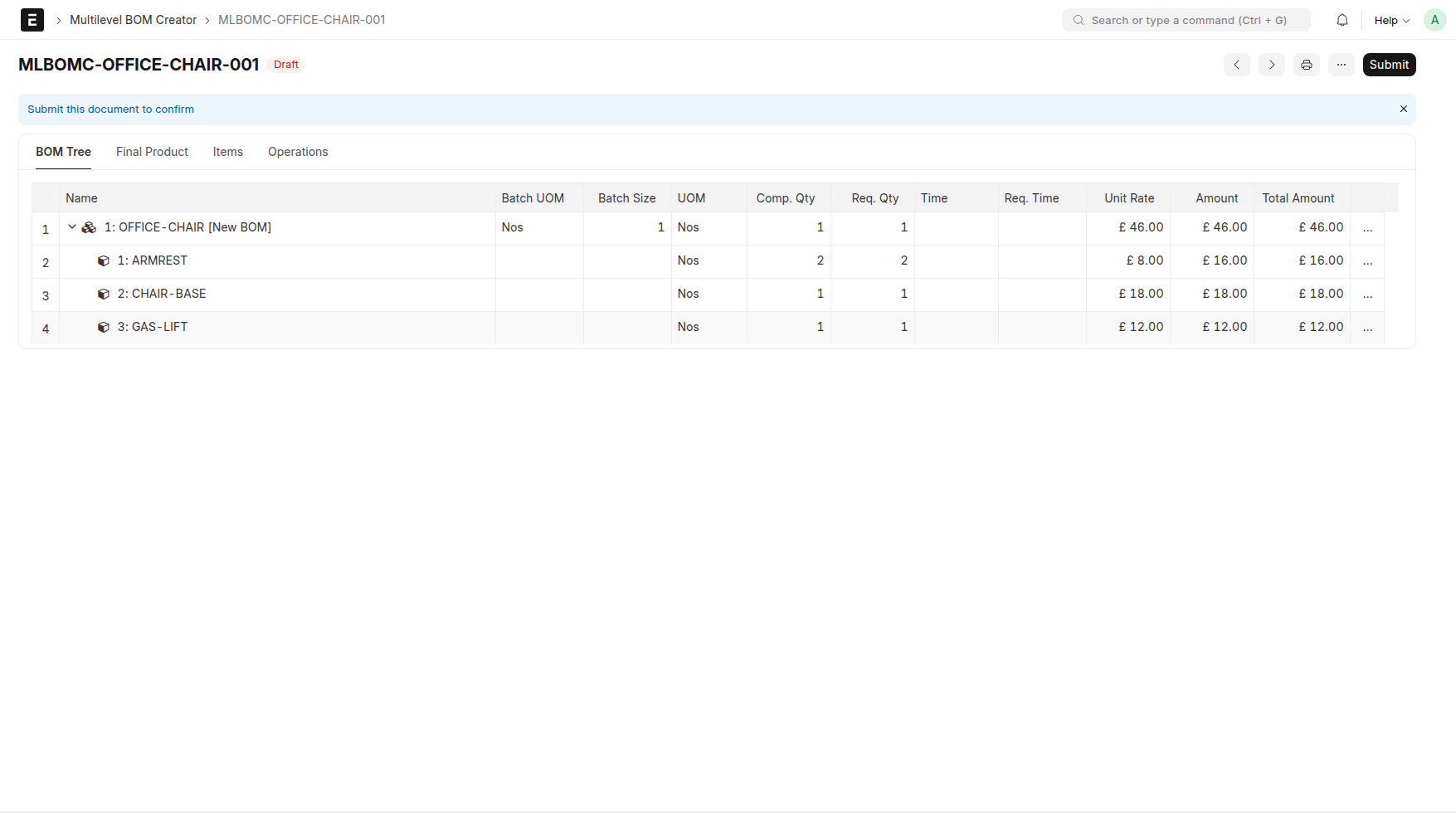Dismiss the submit confirmation banner
This screenshot has height=813, width=1456.
coord(1403,109)
